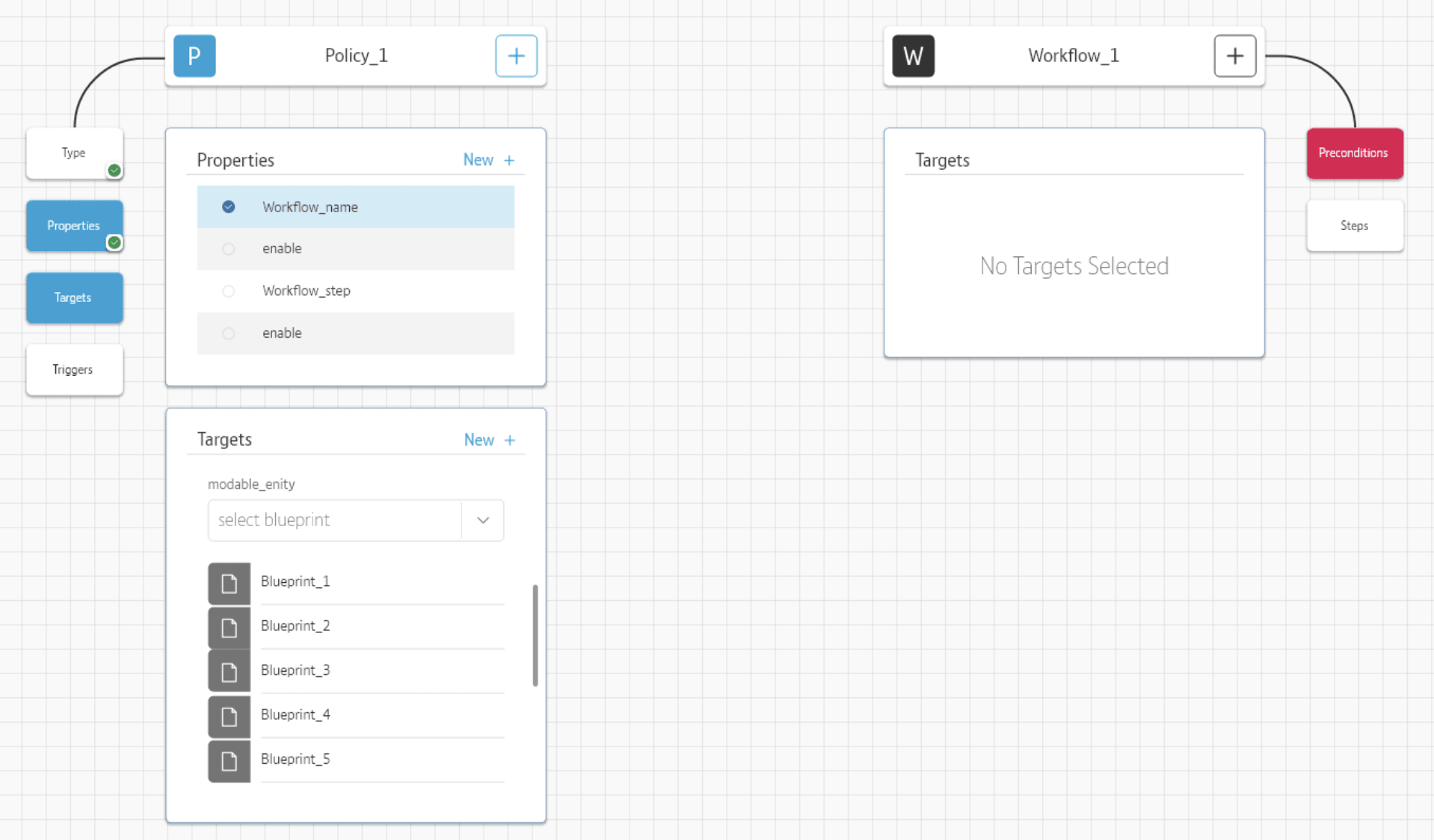Click the Blueprint_5 file icon
Image resolution: width=1434 pixels, height=840 pixels.
point(229,761)
